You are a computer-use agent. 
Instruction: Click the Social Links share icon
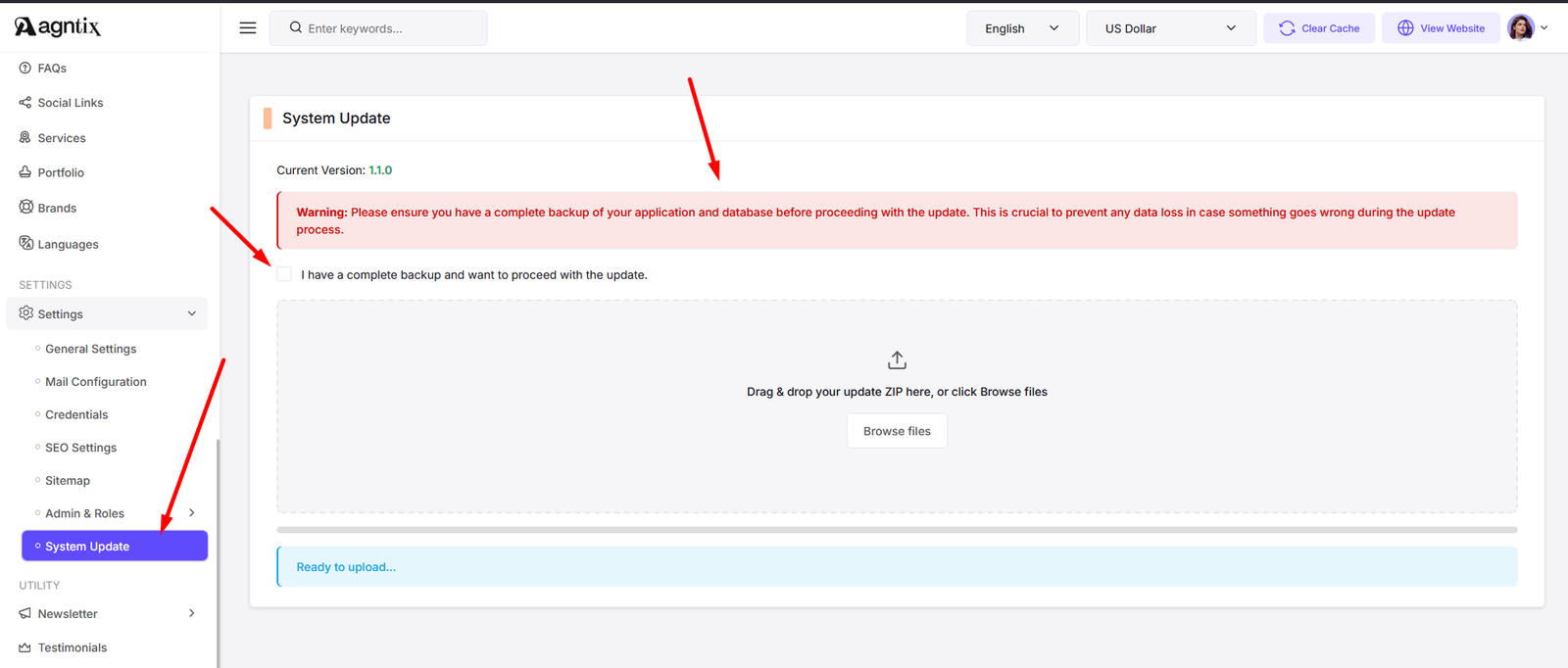tap(25, 103)
